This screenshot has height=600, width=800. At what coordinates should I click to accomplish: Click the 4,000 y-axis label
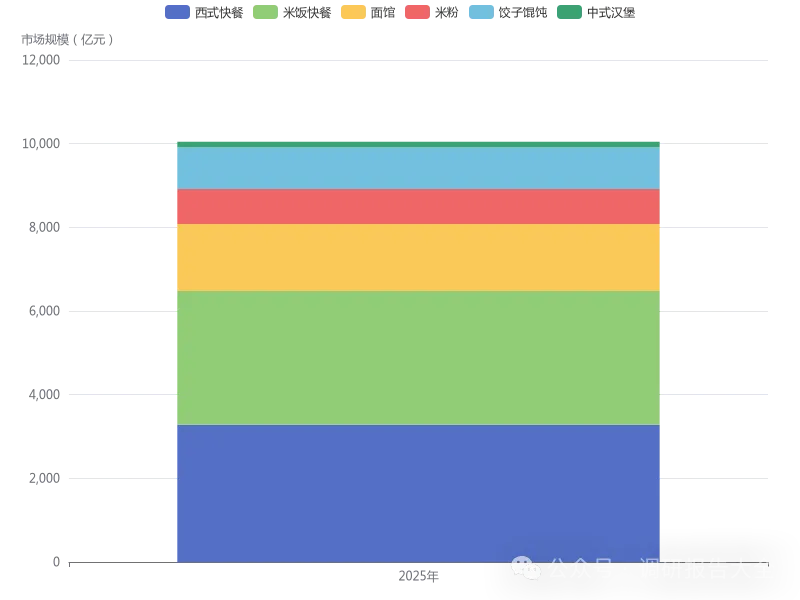coord(44,395)
